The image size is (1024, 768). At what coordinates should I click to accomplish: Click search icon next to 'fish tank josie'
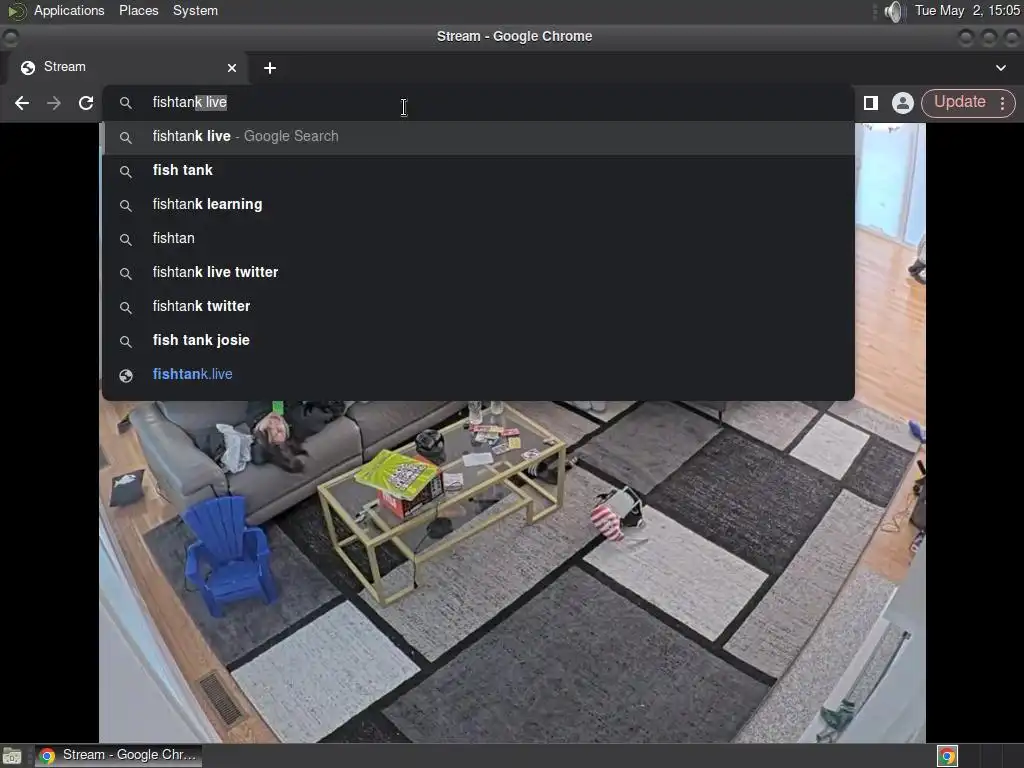coord(126,342)
